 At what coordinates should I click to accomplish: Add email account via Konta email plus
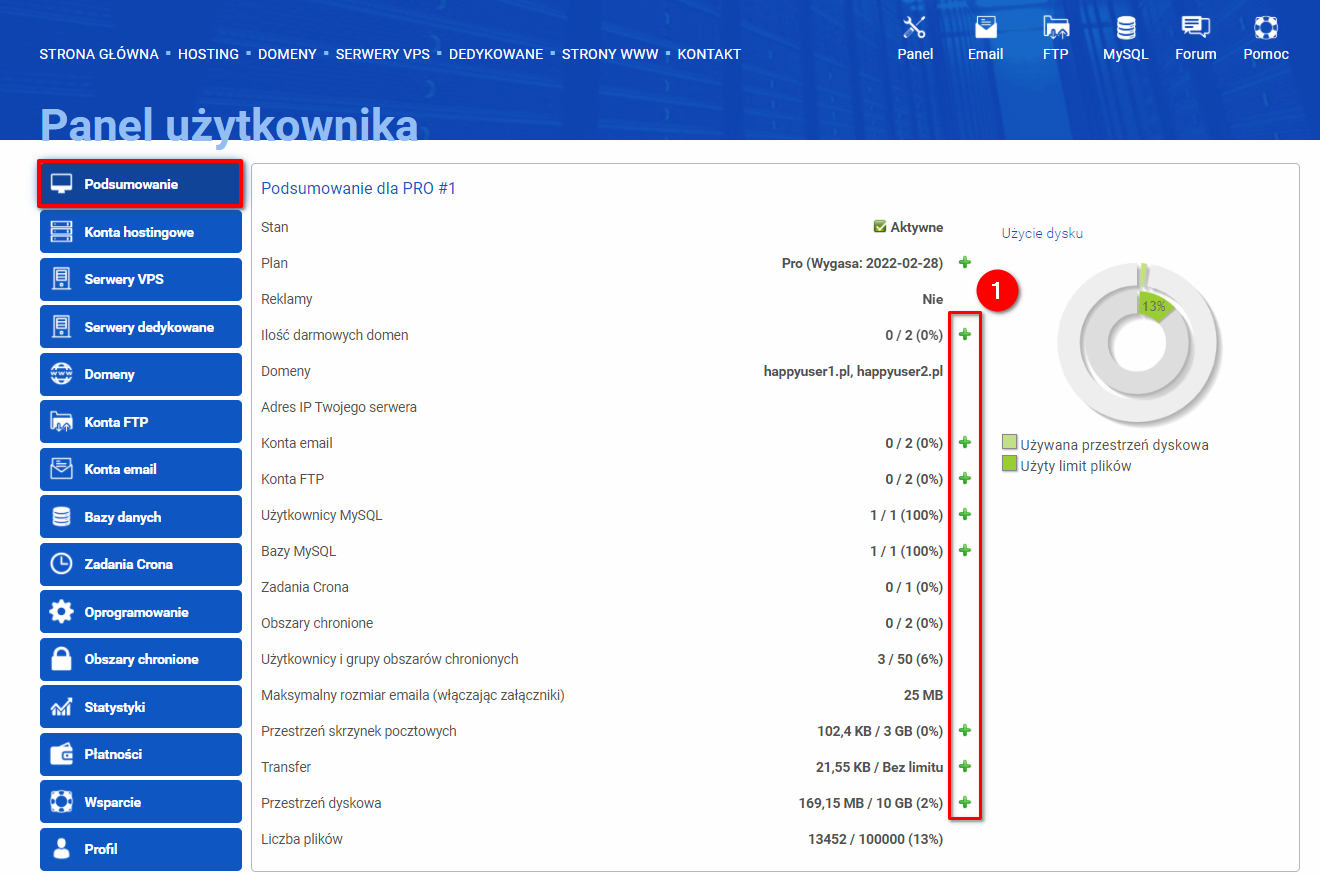965,442
